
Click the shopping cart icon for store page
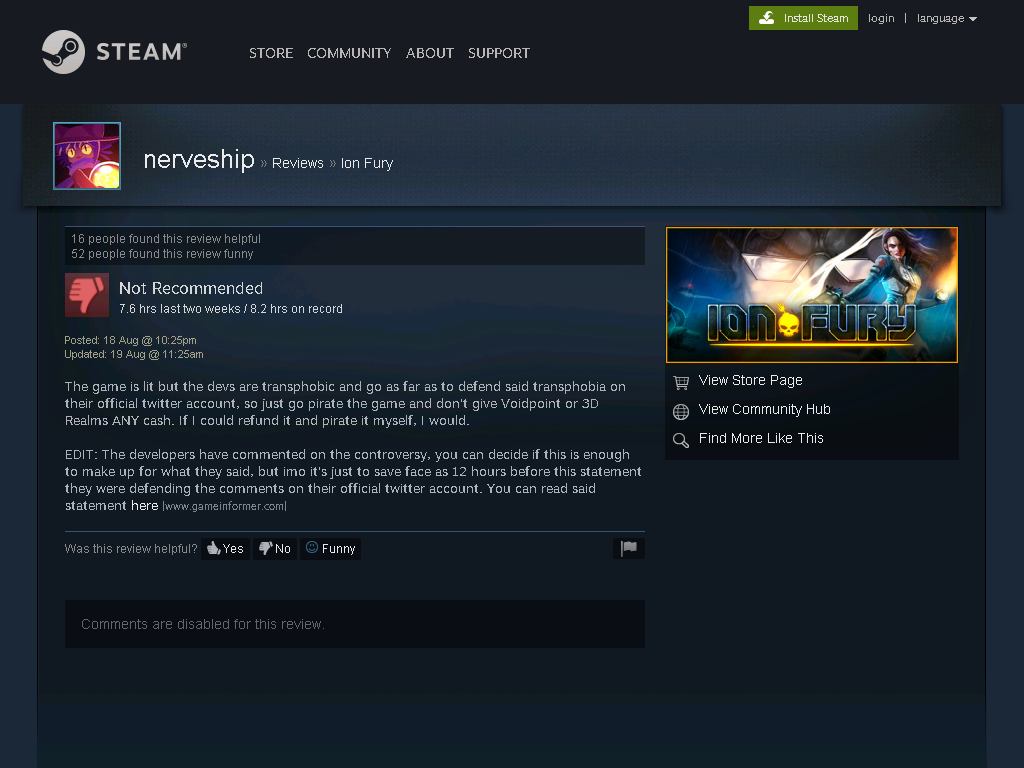point(681,382)
